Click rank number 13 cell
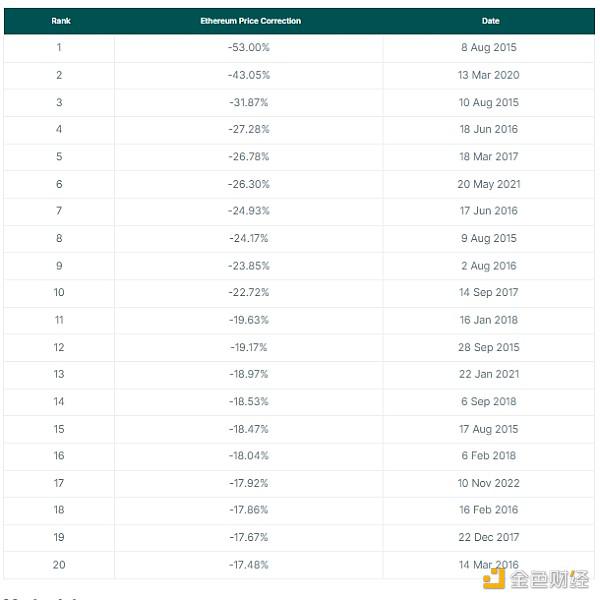The height and width of the screenshot is (600, 600). tap(59, 374)
